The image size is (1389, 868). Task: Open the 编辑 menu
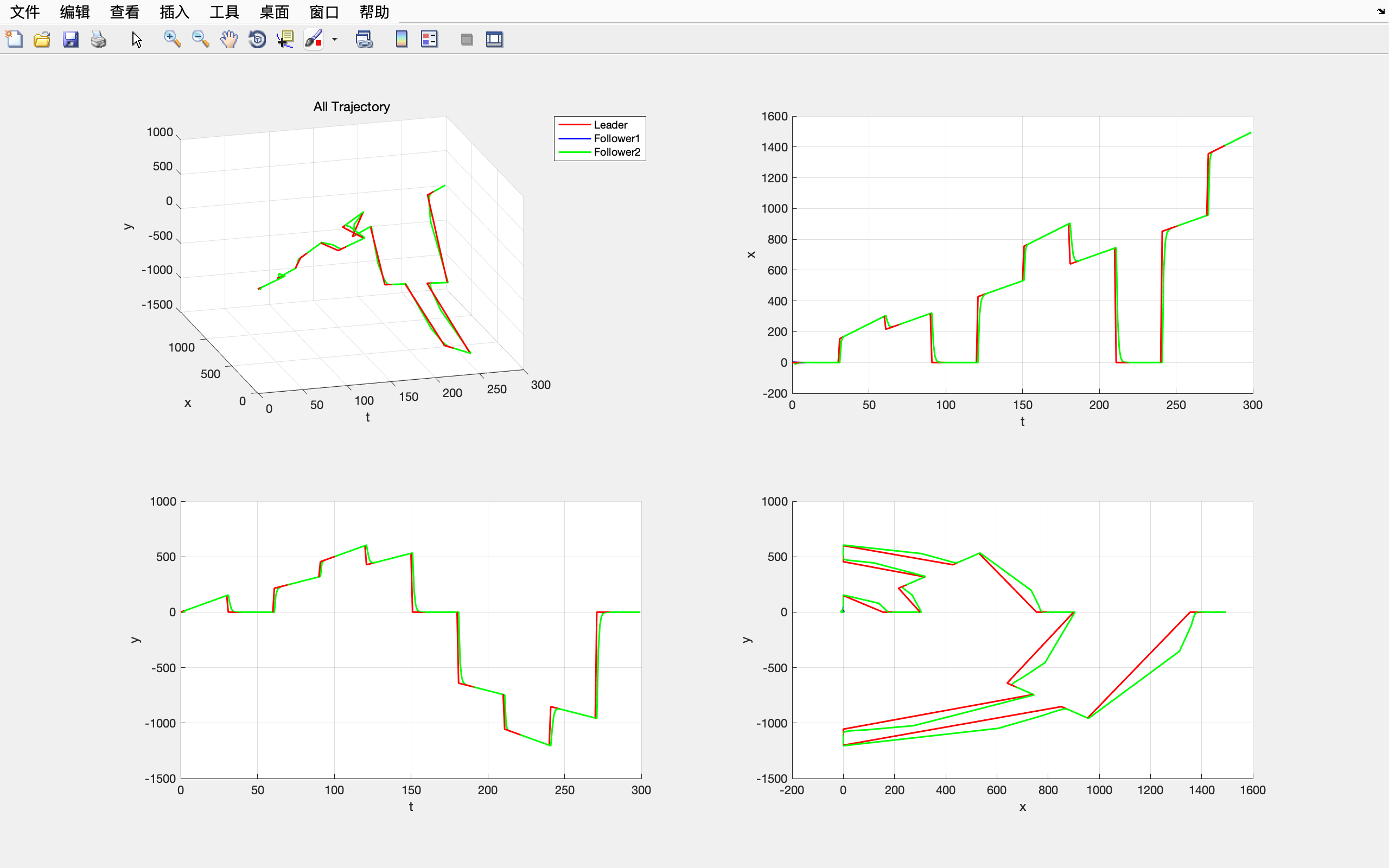(75, 11)
